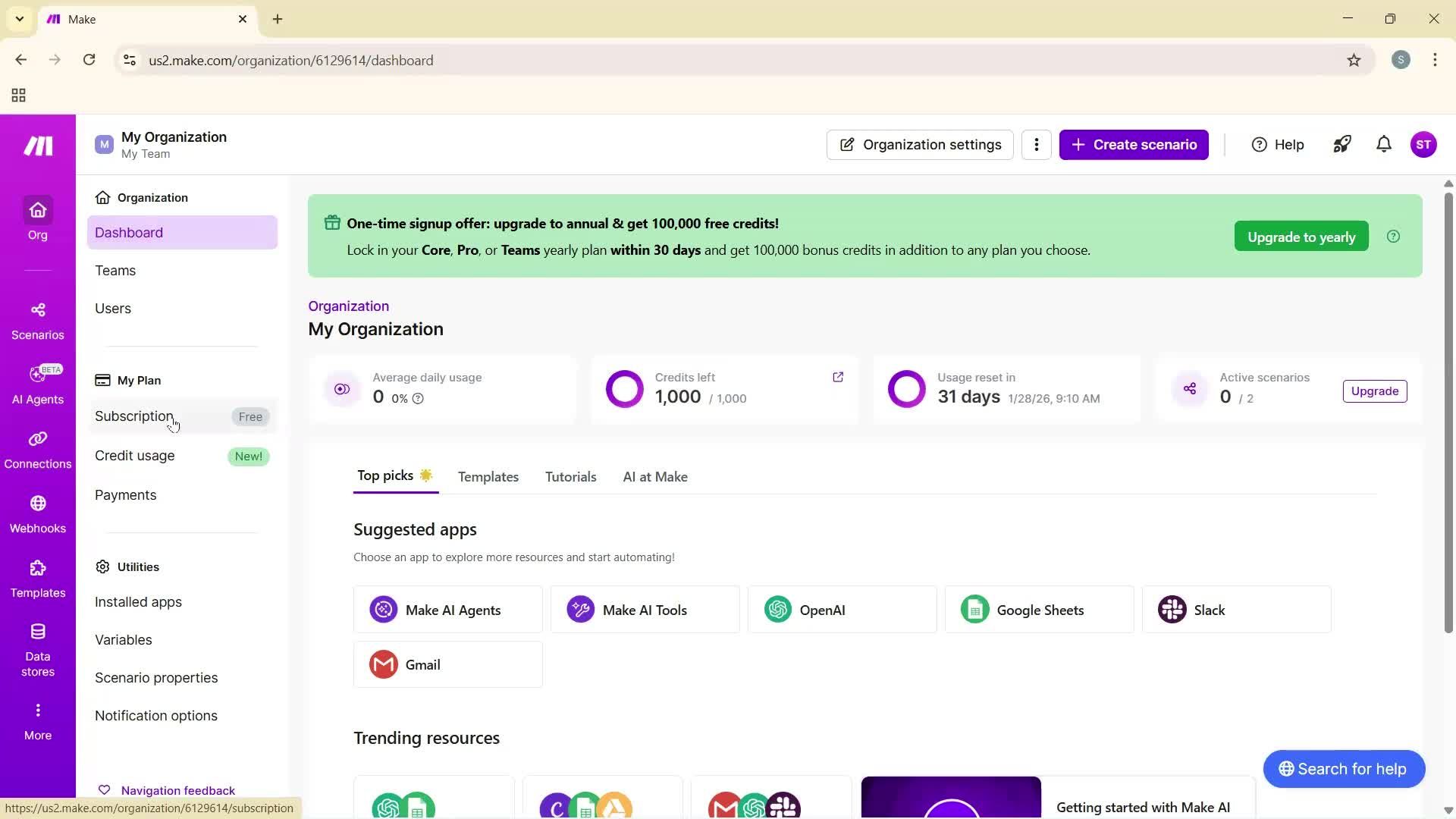This screenshot has height=819, width=1456.
Task: Switch to the Templates tab
Action: tap(488, 476)
